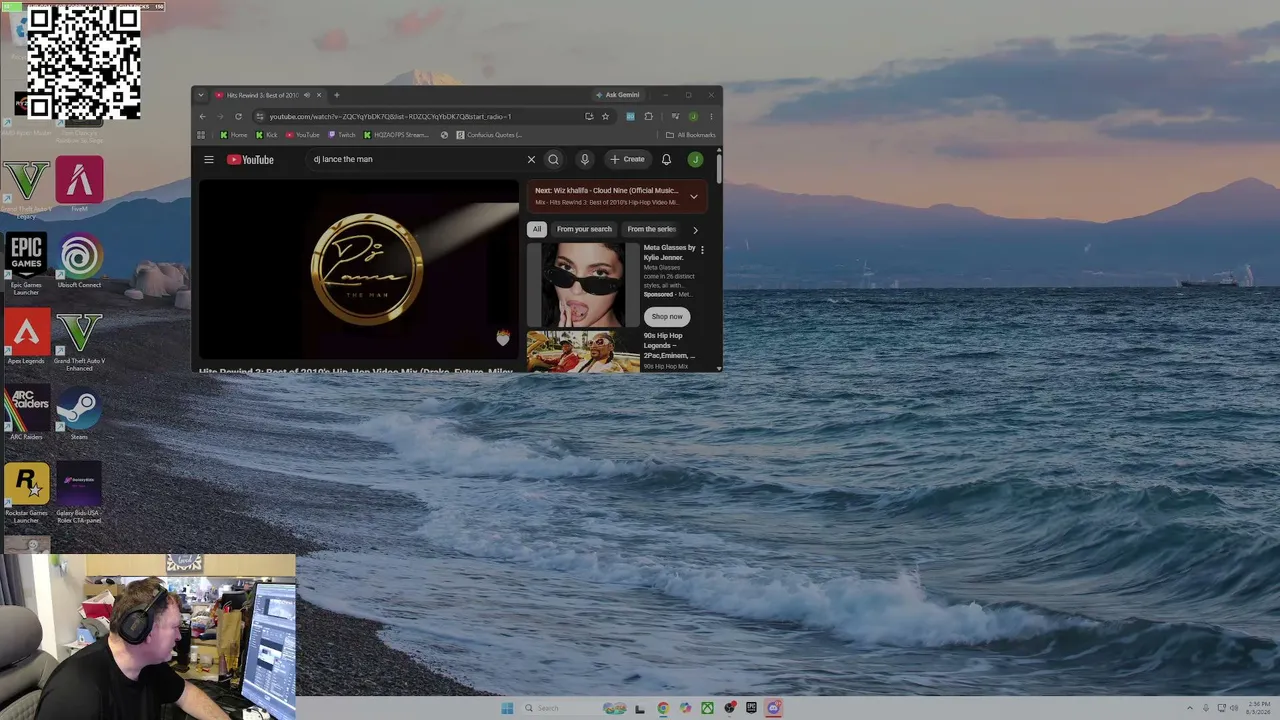The width and height of the screenshot is (1280, 720).
Task: Open the YouTube bookmark
Action: tap(303, 135)
